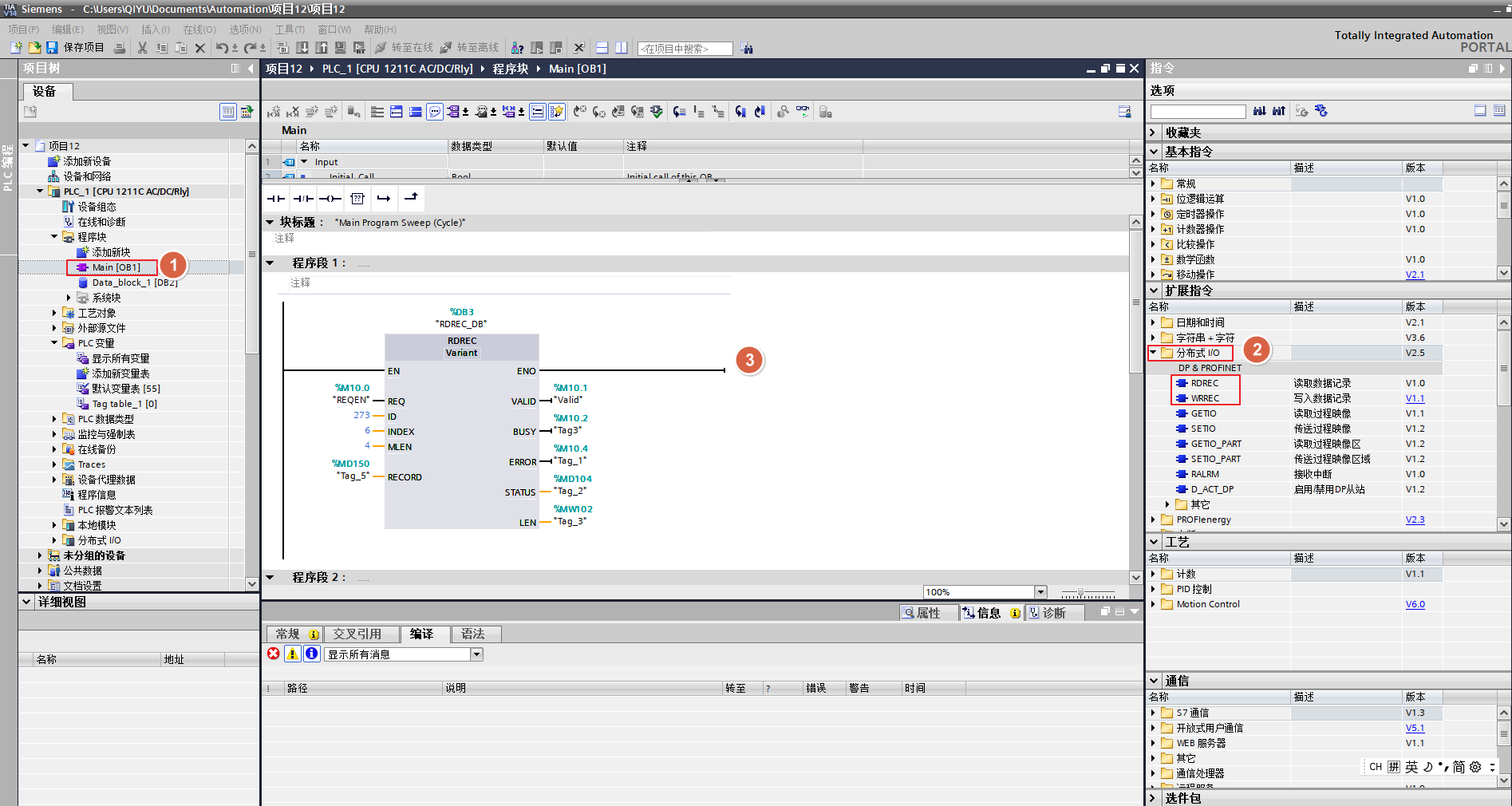Expand the 收藏夹 section
This screenshot has height=806, width=1512.
(1153, 132)
